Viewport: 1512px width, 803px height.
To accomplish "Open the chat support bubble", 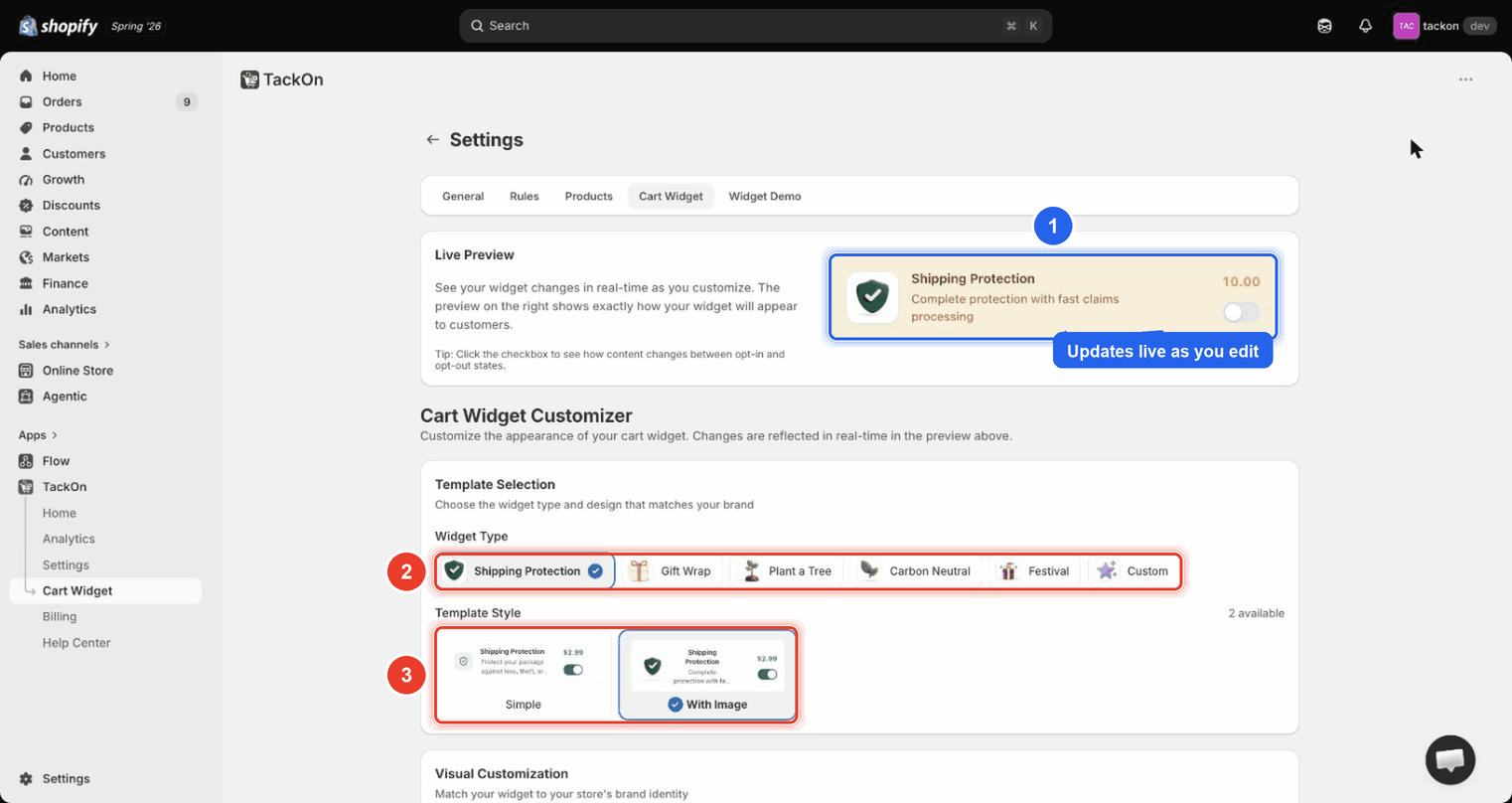I will 1450,760.
